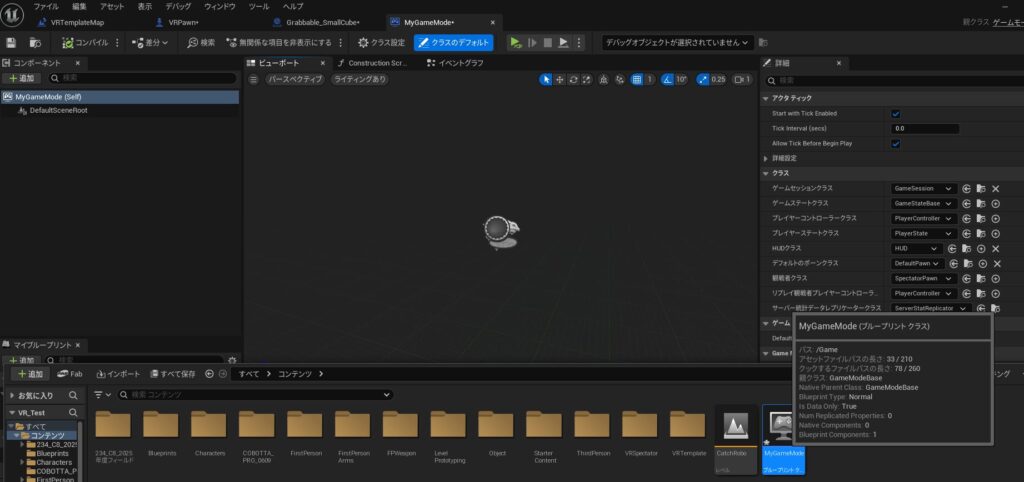This screenshot has height=482, width=1024.
Task: Switch to the VRTemplateMap tab
Action: click(76, 22)
